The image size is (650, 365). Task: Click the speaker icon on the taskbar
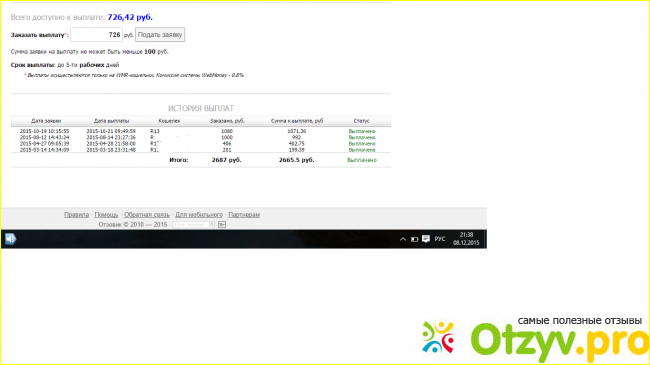10,238
